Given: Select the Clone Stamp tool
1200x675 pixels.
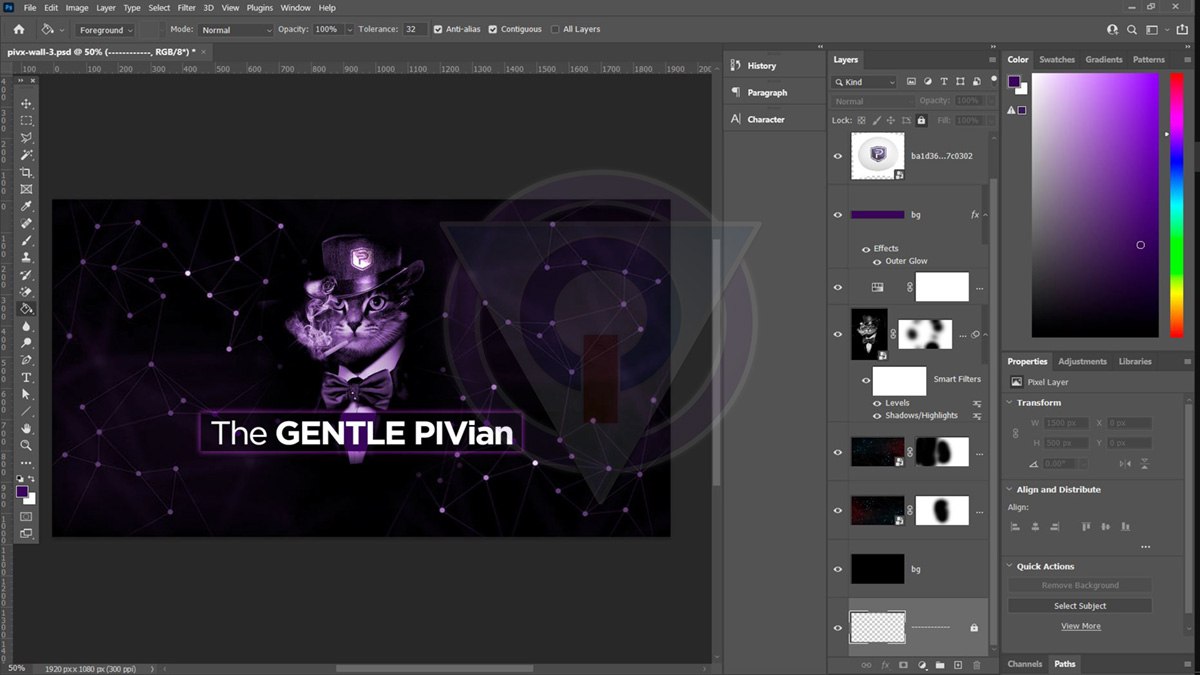Looking at the screenshot, I should pos(27,258).
